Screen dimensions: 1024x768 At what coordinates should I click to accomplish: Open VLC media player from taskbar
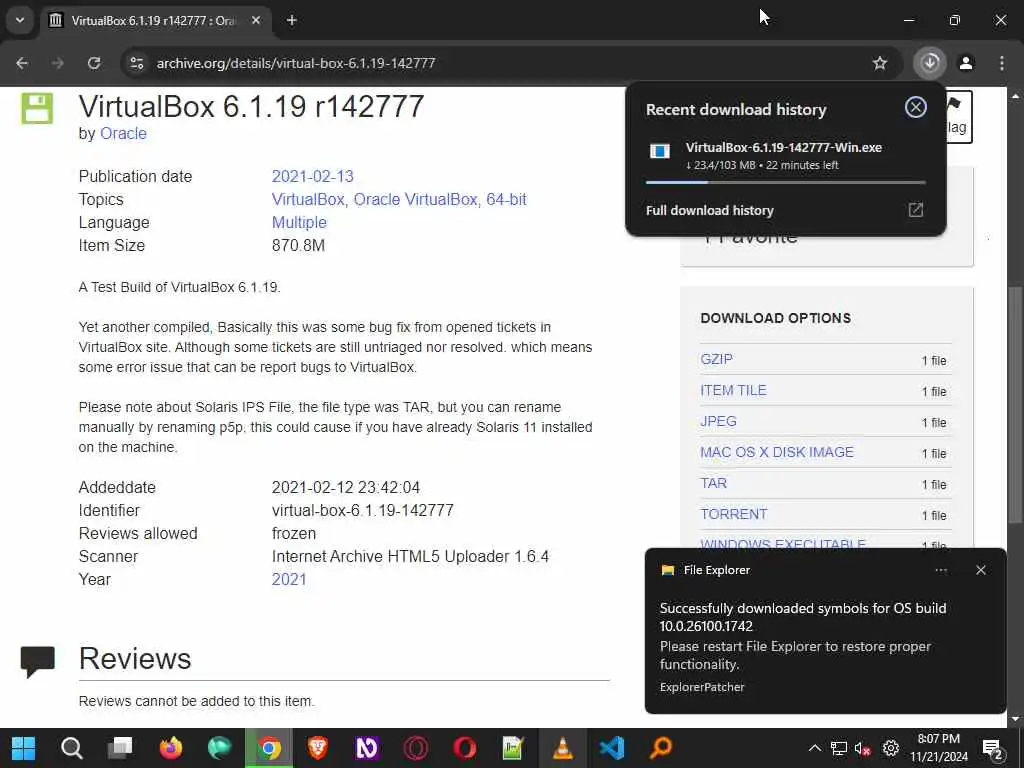coord(562,748)
